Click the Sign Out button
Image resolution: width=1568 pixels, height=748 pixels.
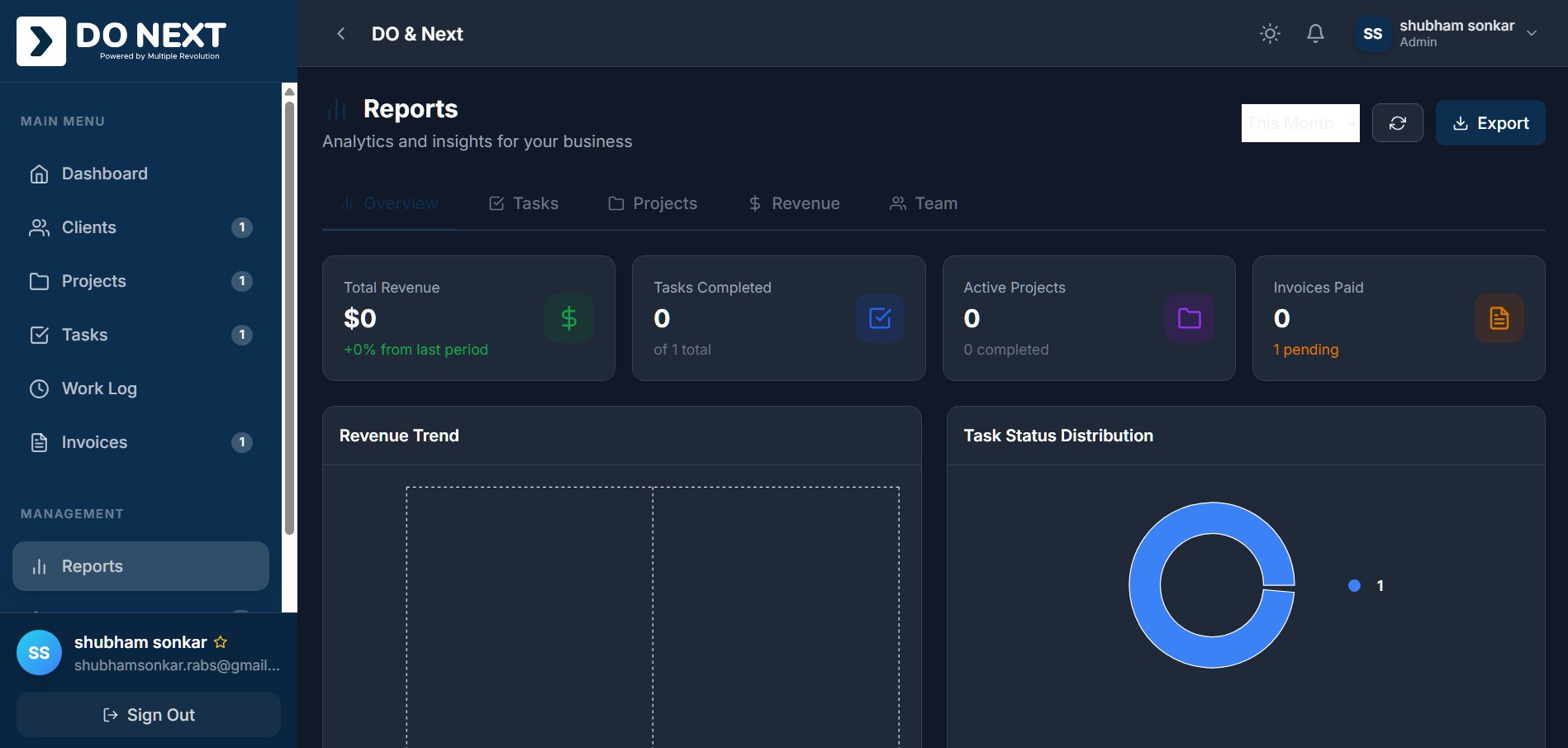[149, 715]
